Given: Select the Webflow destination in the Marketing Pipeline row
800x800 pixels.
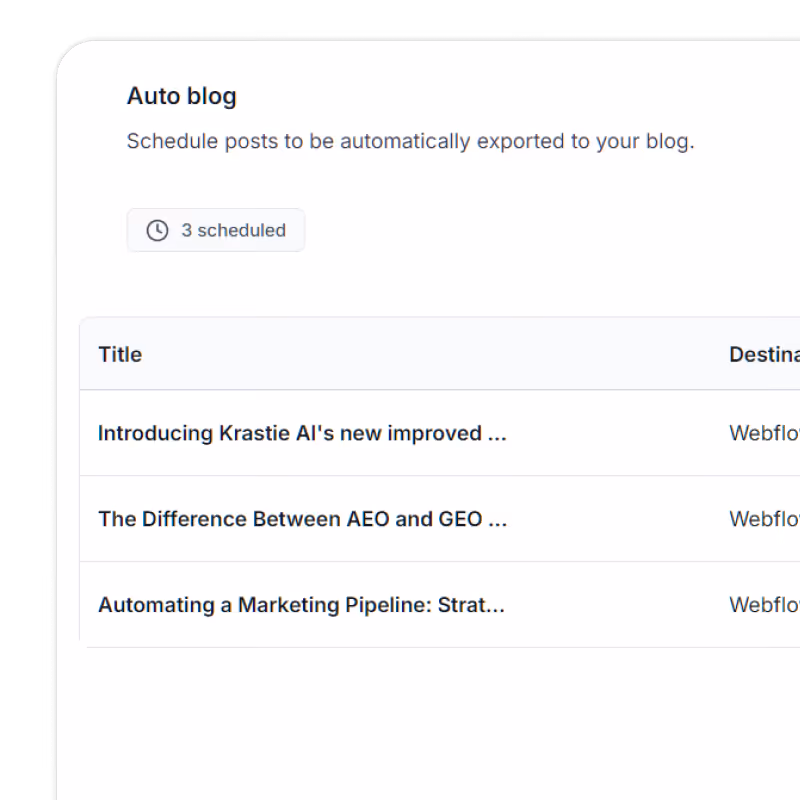Looking at the screenshot, I should (x=764, y=605).
